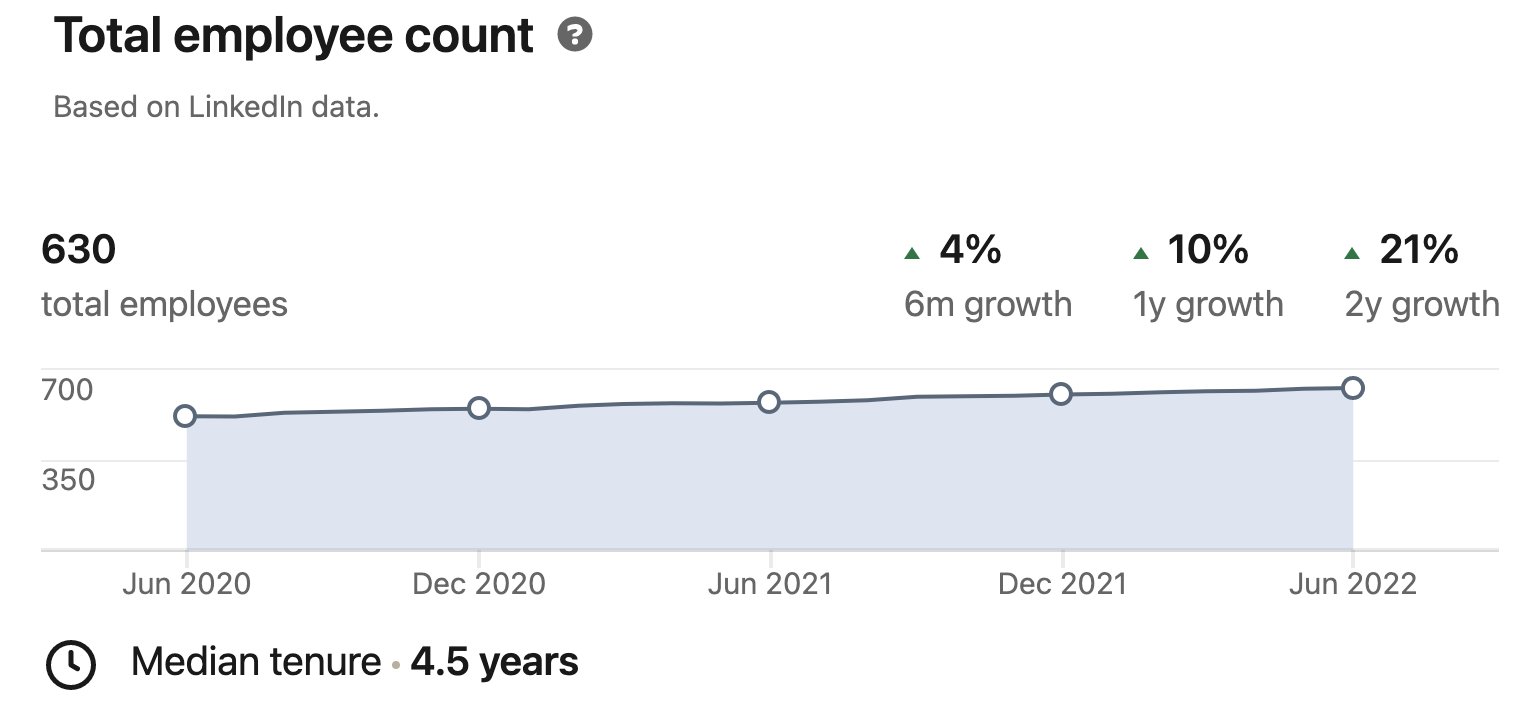Click the "2y growth" label
Viewport: 1528px width, 704px height.
click(1422, 304)
